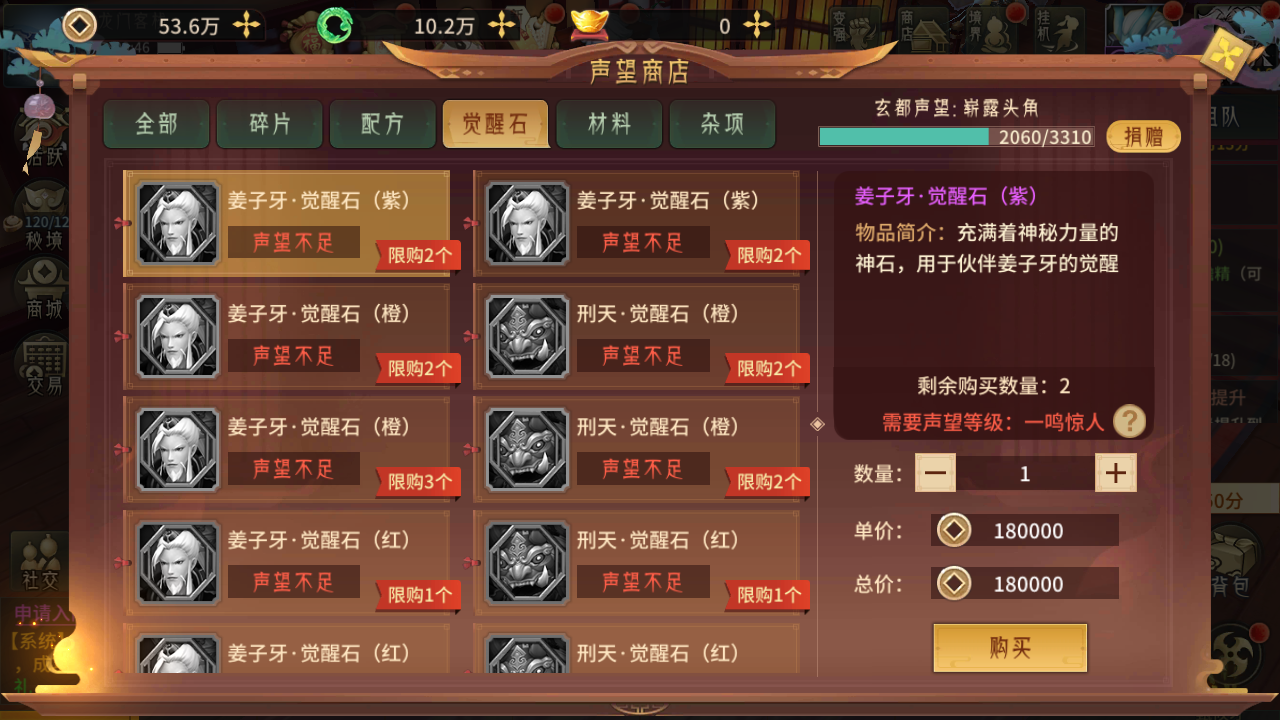
Task: Switch to the 碎片 tab
Action: [270, 124]
